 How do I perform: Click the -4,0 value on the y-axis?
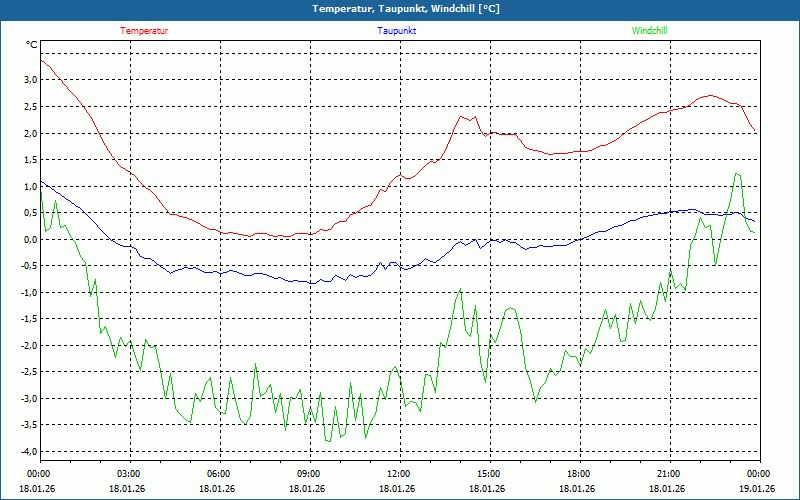27,452
